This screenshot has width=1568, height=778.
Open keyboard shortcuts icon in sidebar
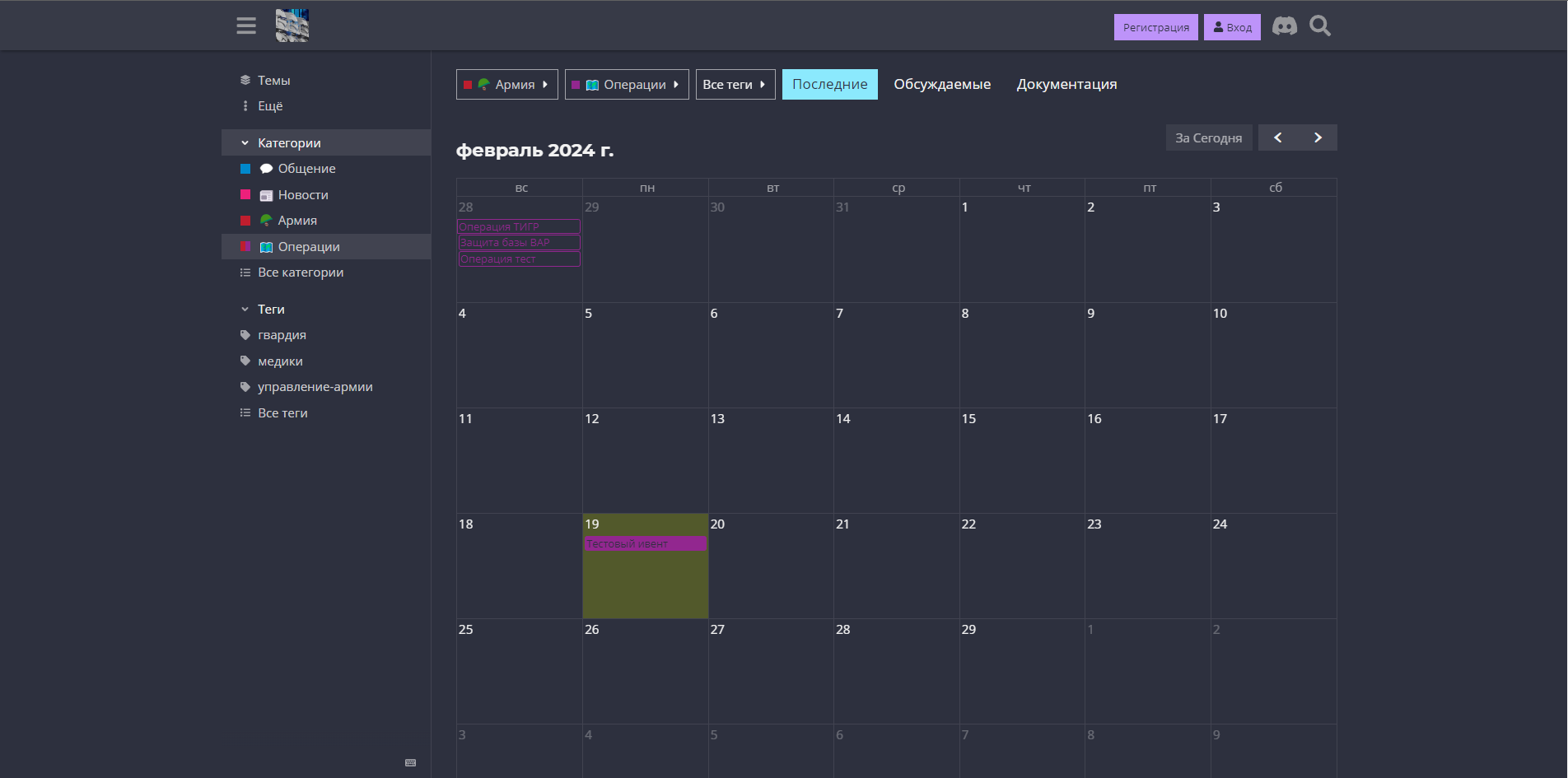(x=411, y=762)
